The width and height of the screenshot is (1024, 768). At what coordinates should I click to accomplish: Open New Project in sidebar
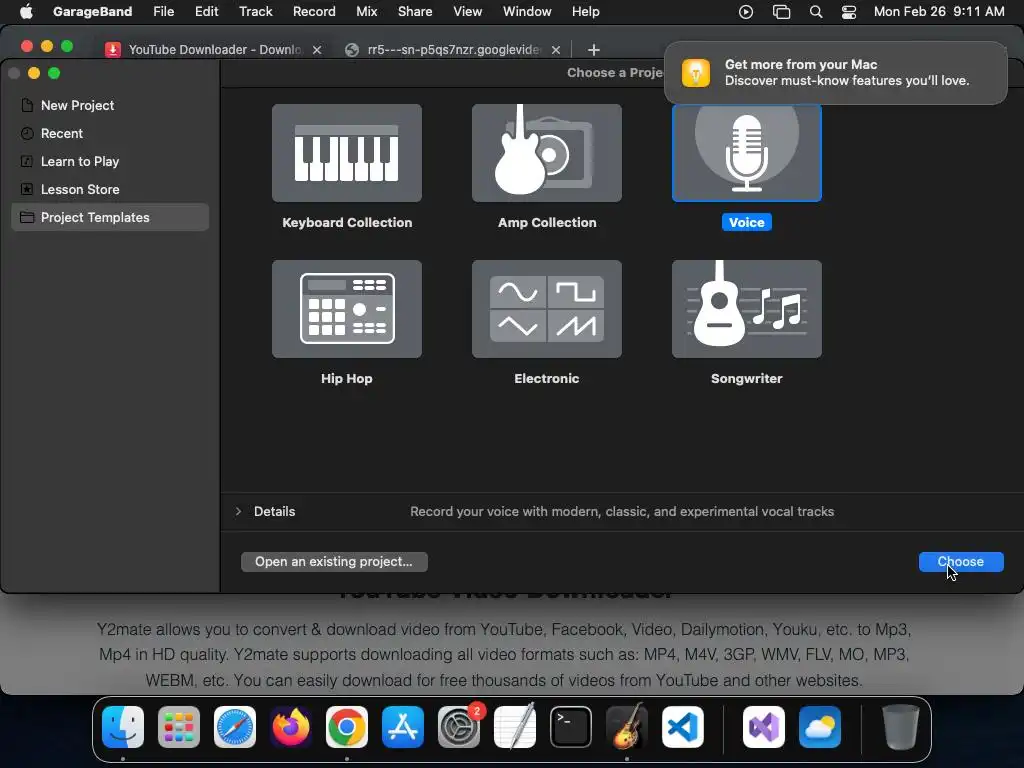tap(110, 105)
